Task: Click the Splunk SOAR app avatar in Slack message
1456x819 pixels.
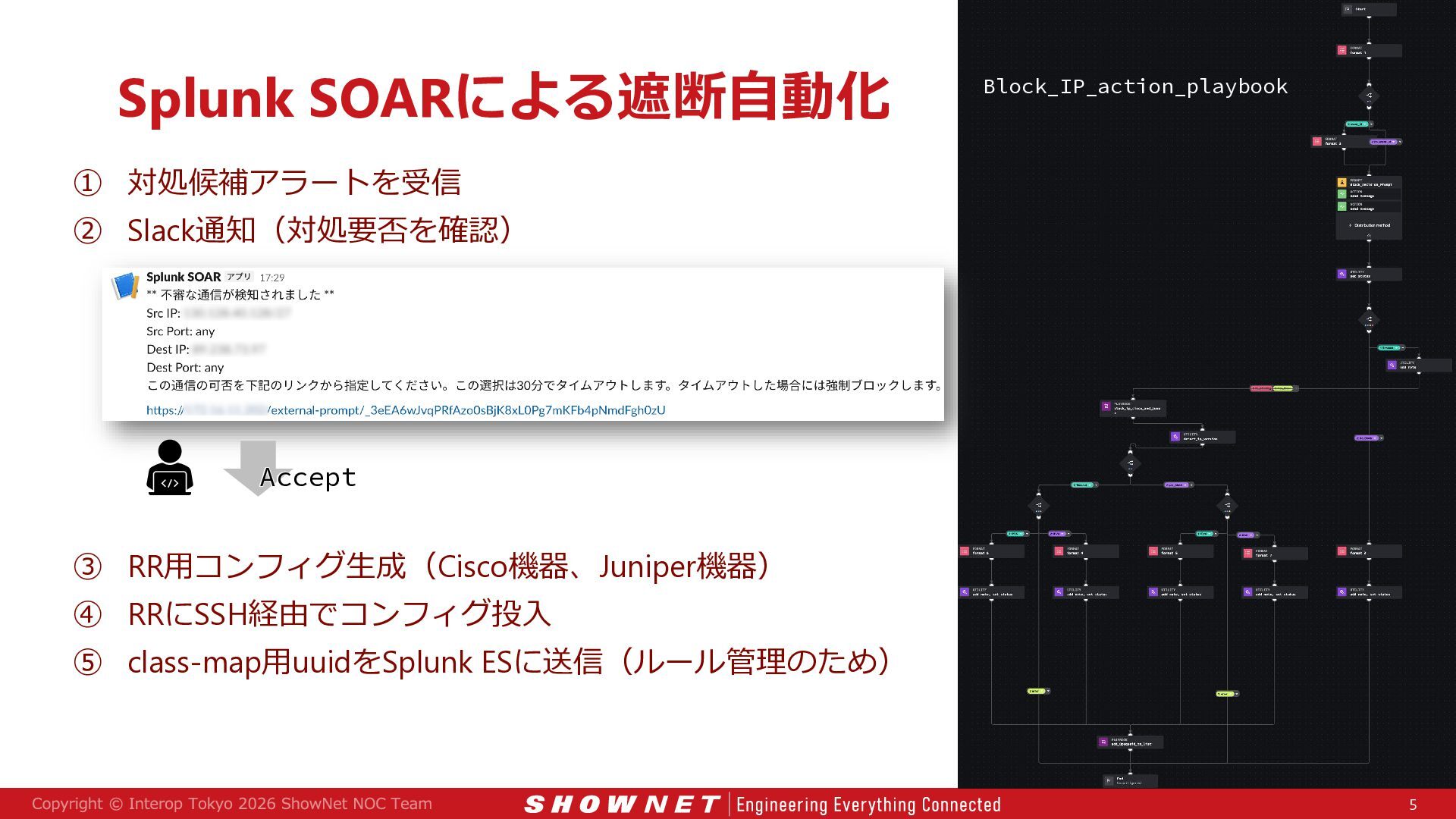Action: pyautogui.click(x=125, y=286)
